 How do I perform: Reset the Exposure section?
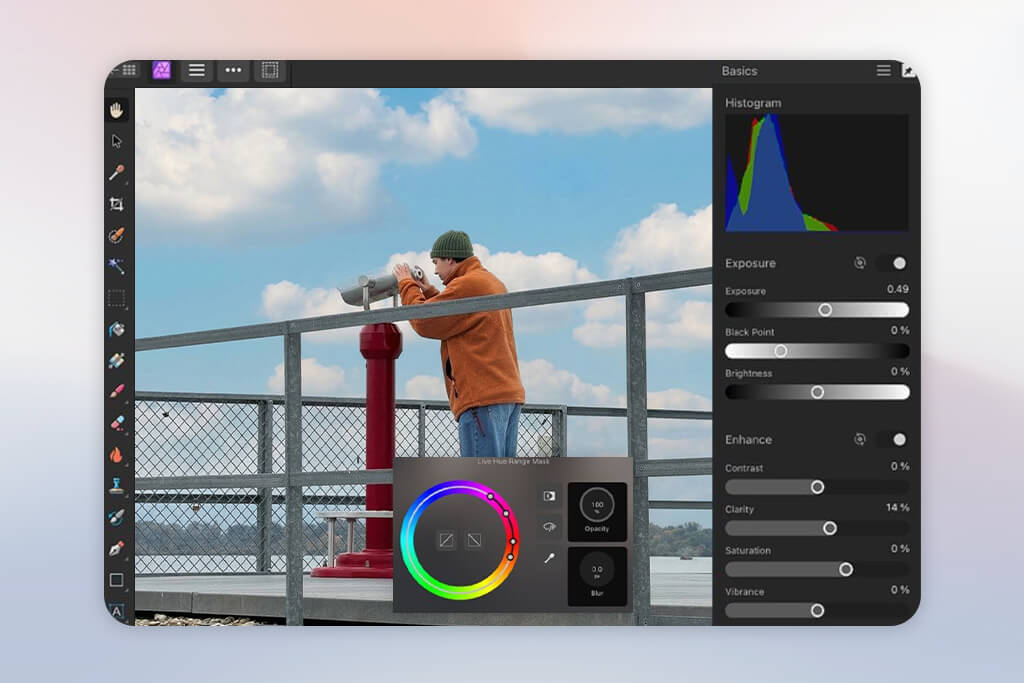tap(860, 263)
